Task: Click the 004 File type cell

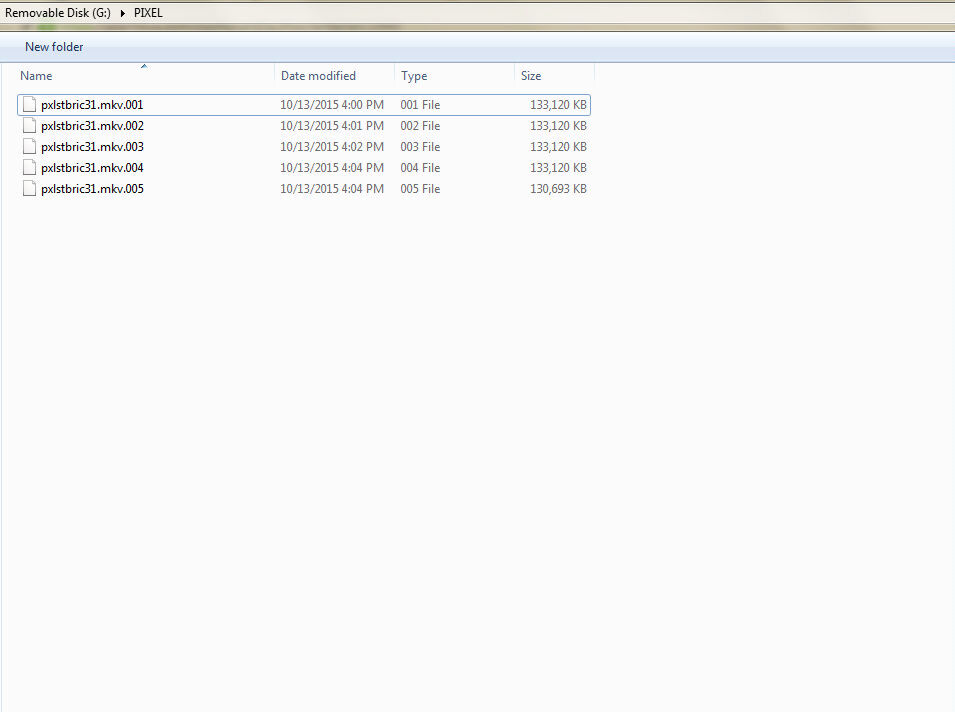Action: click(x=420, y=168)
